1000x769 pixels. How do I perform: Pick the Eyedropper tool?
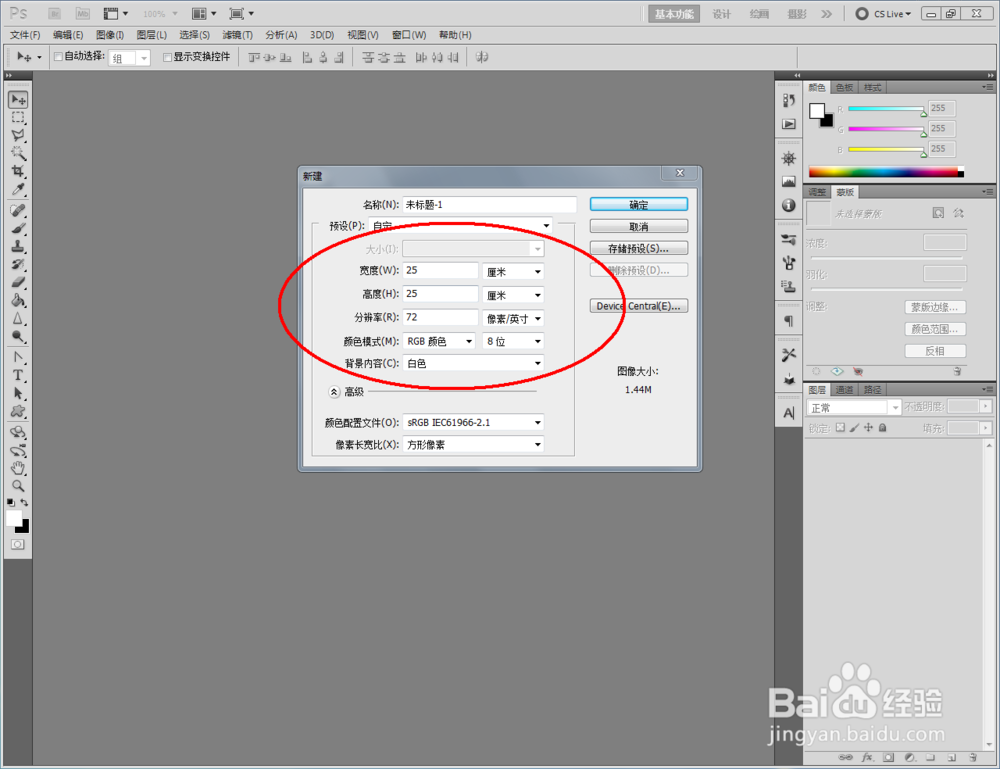[x=18, y=188]
